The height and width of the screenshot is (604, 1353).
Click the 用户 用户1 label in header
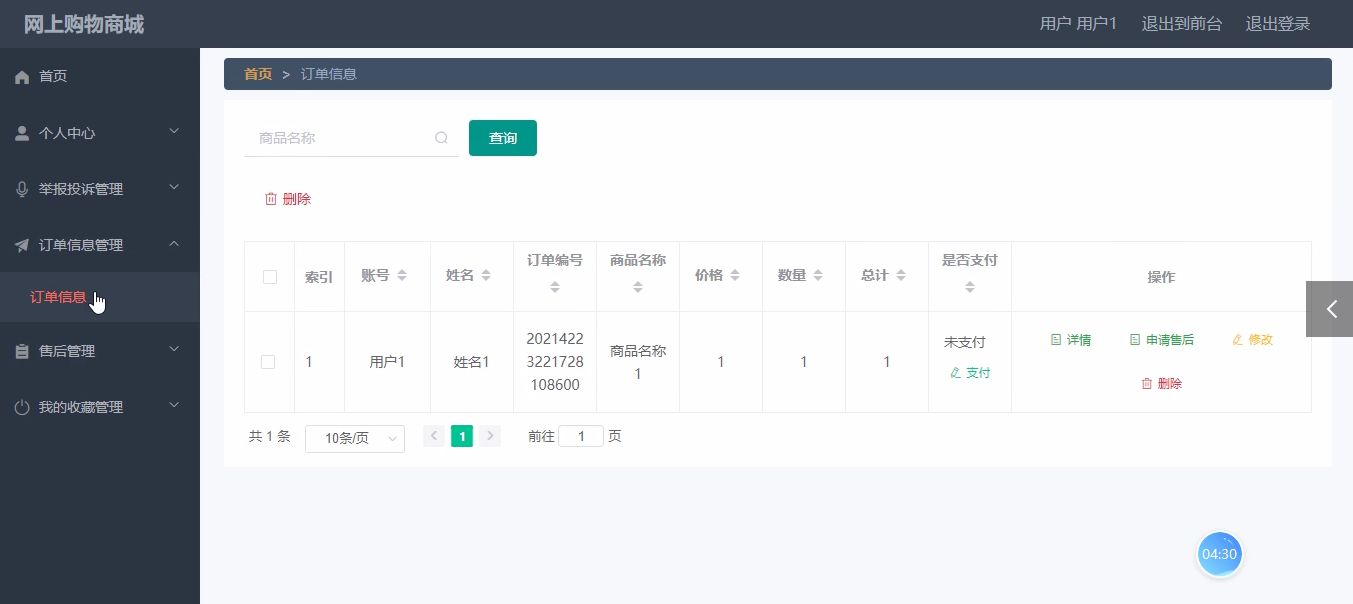(x=1078, y=24)
